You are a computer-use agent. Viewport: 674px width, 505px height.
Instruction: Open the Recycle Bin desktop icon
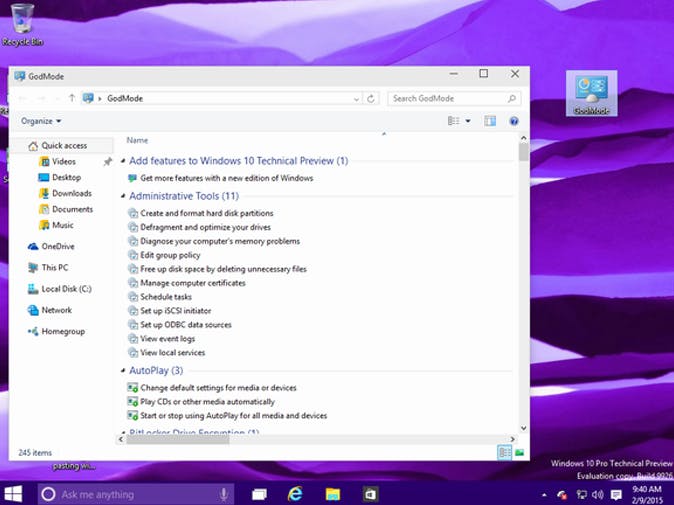tap(22, 24)
